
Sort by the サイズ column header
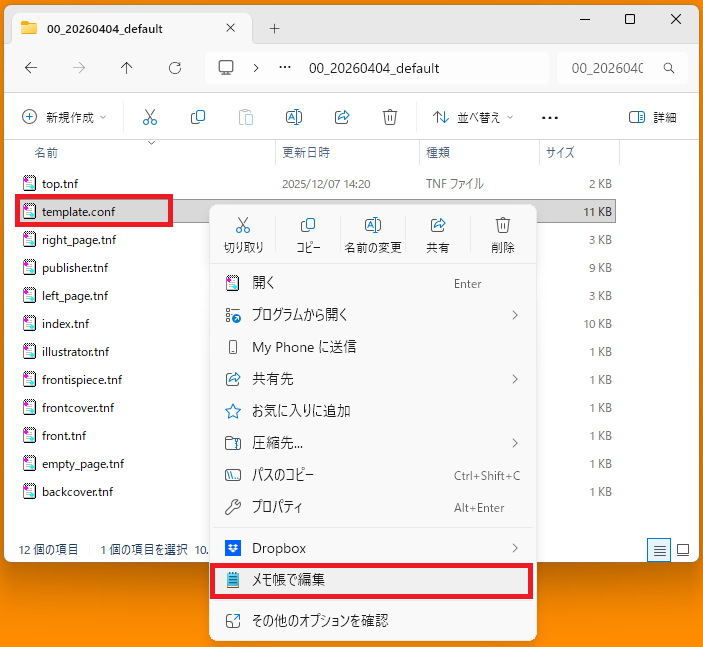560,153
